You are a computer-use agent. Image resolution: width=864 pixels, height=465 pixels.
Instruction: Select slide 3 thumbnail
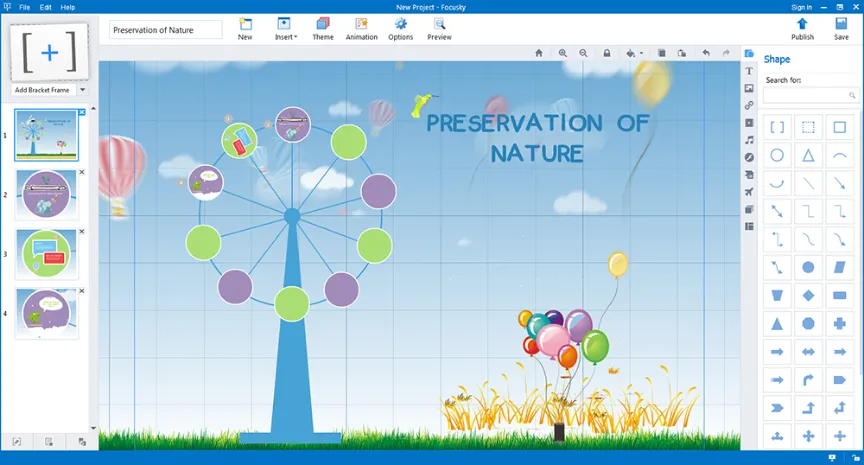click(46, 255)
